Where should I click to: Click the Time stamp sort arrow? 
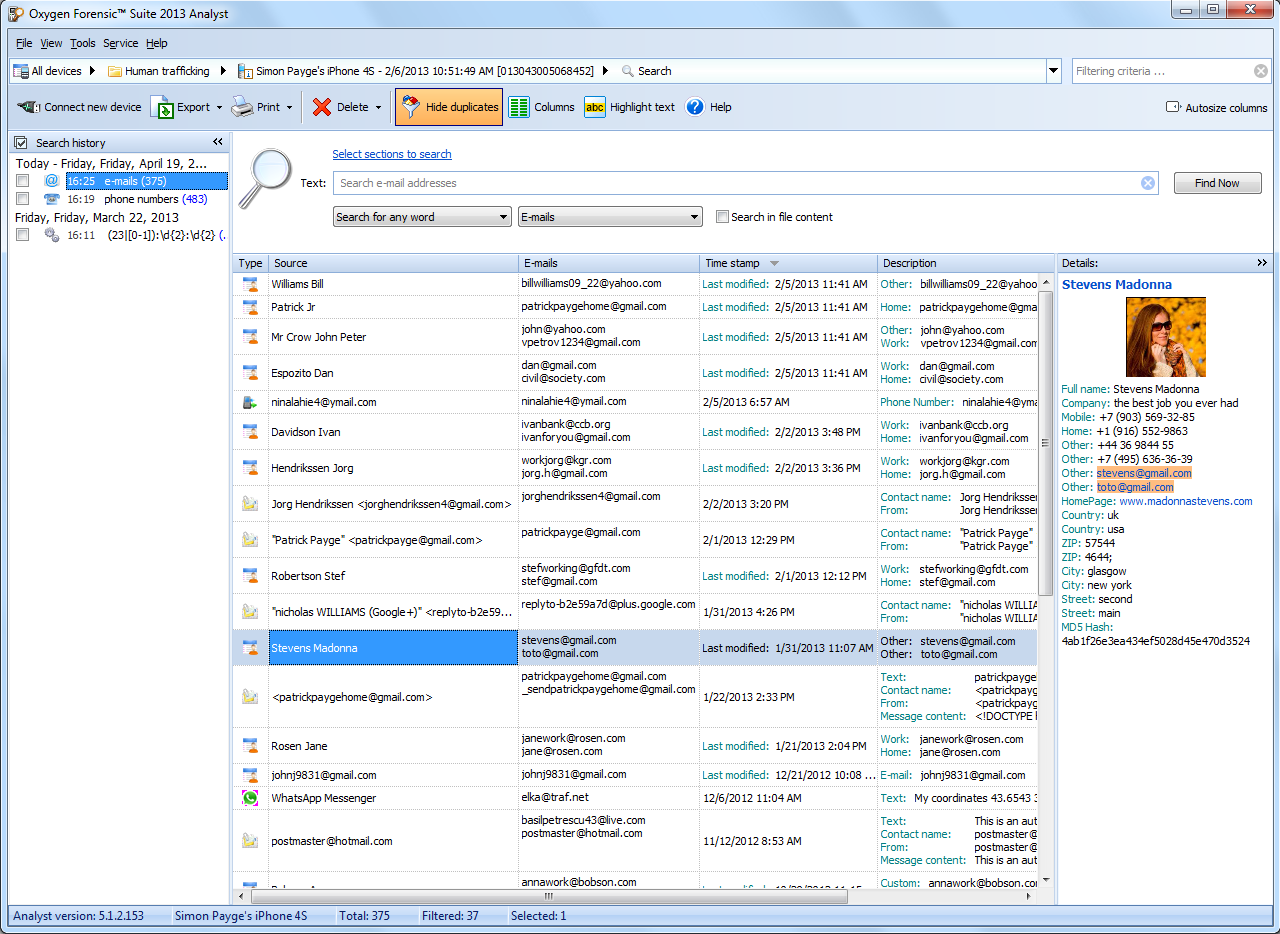coord(774,264)
